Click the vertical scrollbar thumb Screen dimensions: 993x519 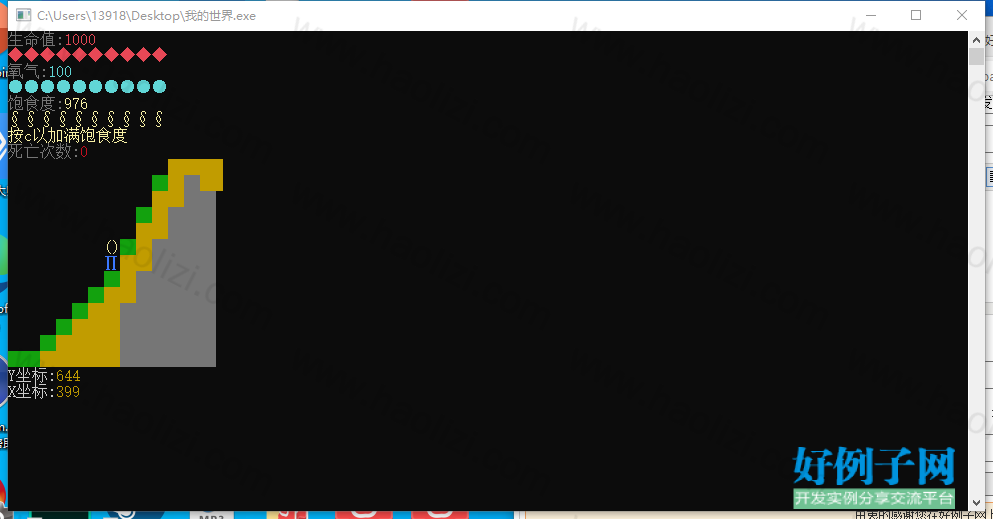tap(976, 56)
